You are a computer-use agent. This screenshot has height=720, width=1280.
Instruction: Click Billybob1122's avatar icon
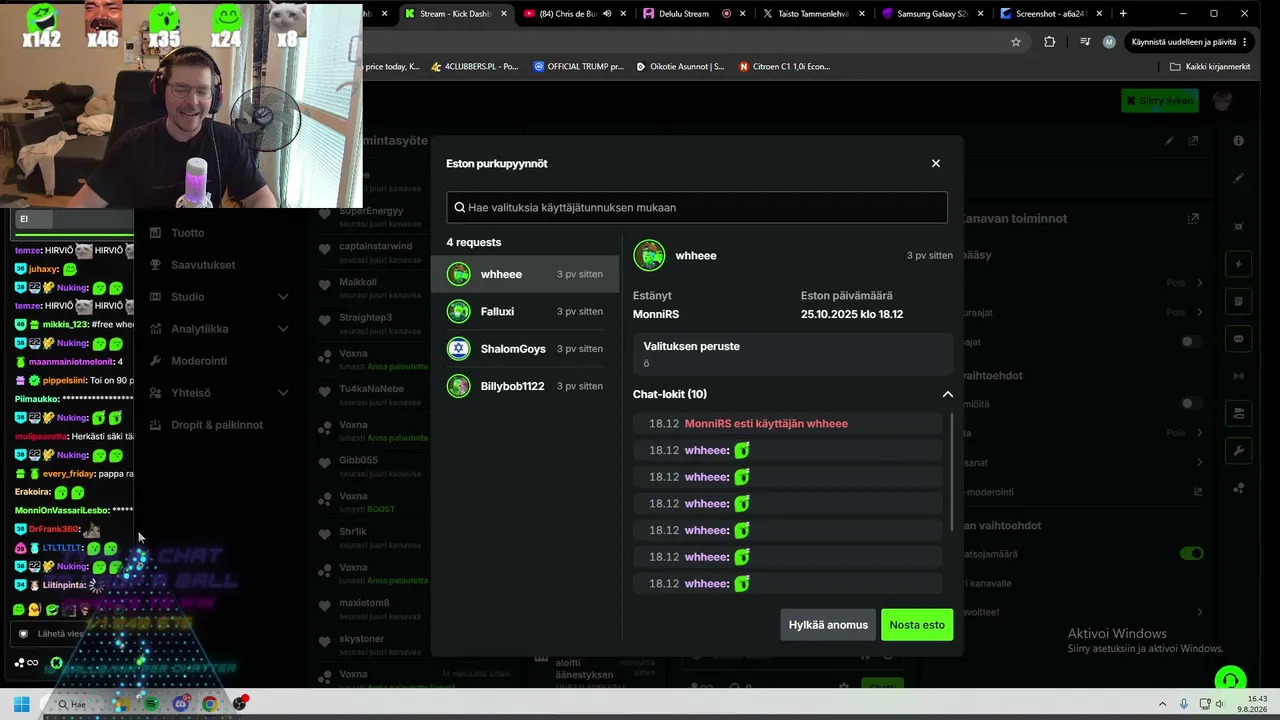pyautogui.click(x=459, y=385)
